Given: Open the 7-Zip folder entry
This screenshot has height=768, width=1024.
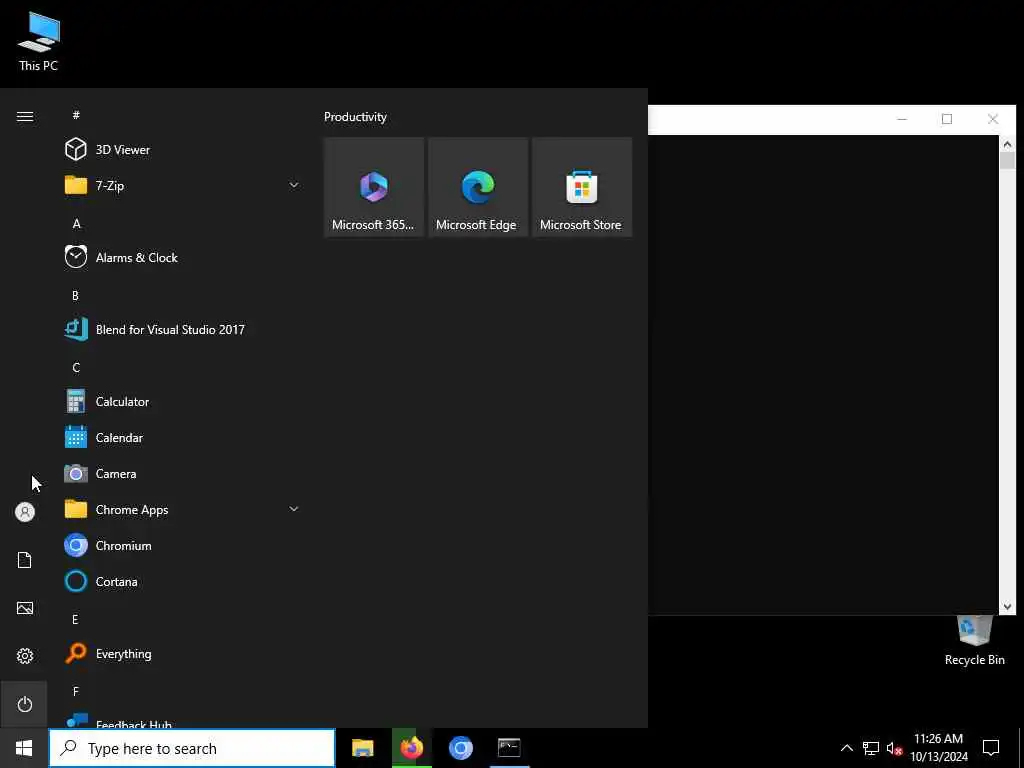Looking at the screenshot, I should tap(183, 185).
